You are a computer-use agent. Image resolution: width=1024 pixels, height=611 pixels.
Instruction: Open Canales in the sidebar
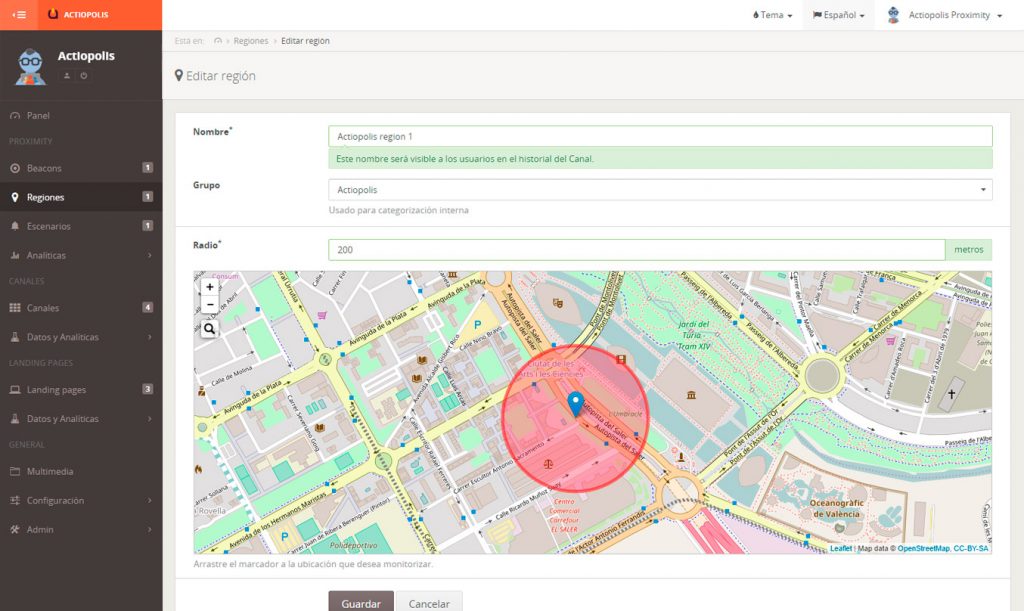pyautogui.click(x=81, y=307)
